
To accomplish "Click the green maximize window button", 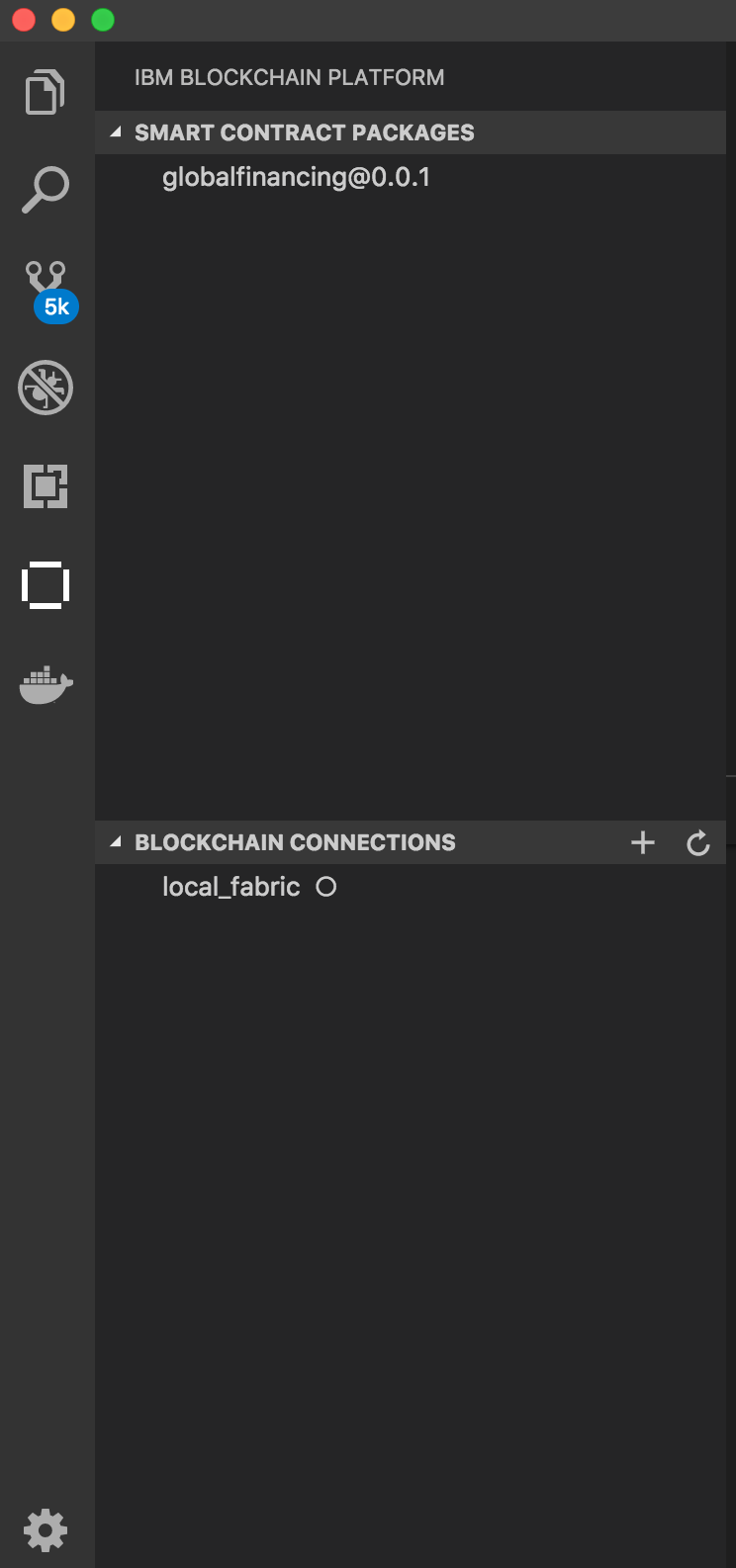I will 103,20.
